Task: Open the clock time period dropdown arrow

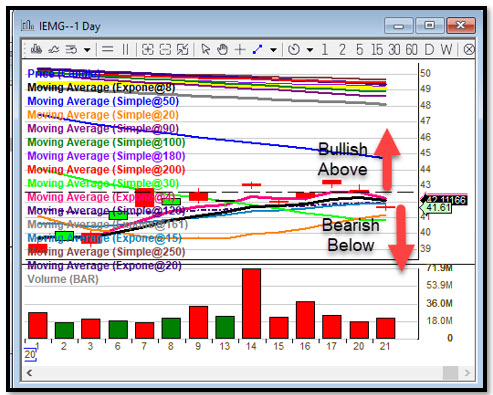Action: pos(310,50)
